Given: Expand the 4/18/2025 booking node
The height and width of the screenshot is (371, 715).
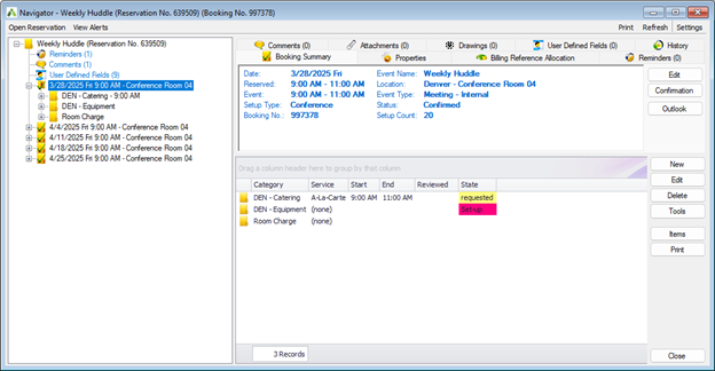Looking at the screenshot, I should 29,149.
